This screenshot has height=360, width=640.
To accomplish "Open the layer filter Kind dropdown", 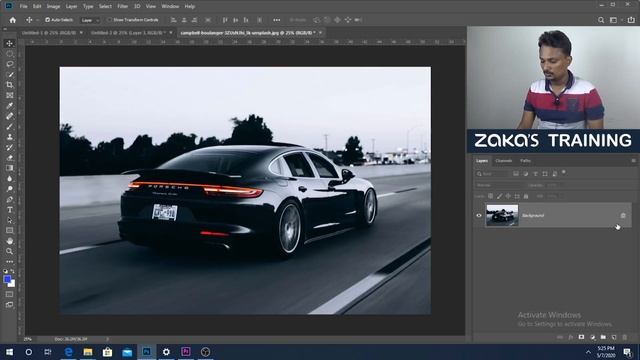I will [492, 174].
